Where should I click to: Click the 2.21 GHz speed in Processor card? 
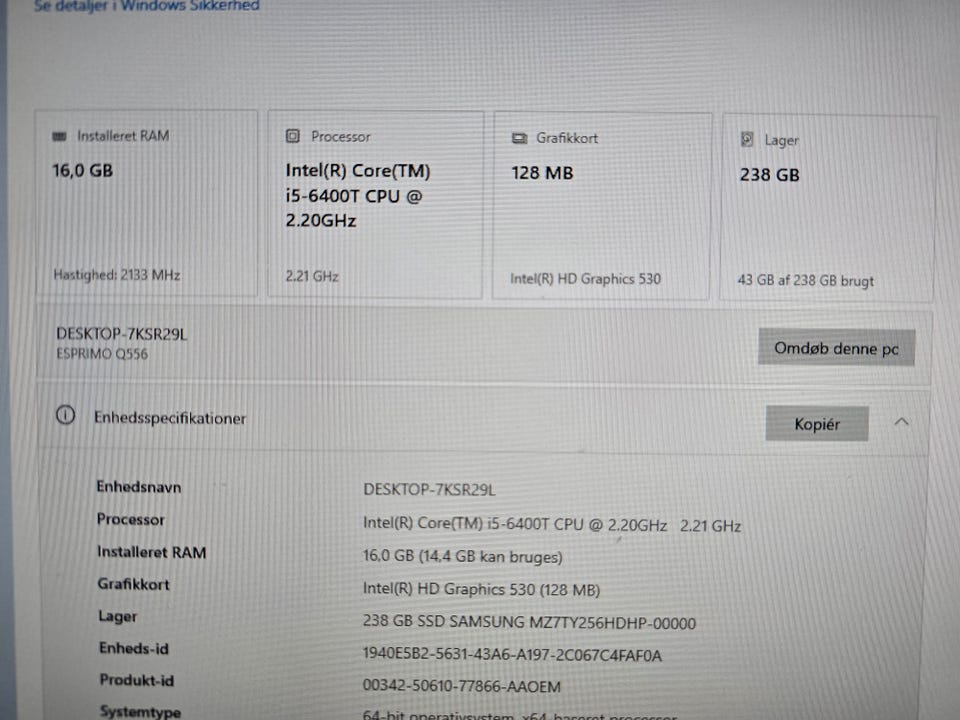pos(312,276)
